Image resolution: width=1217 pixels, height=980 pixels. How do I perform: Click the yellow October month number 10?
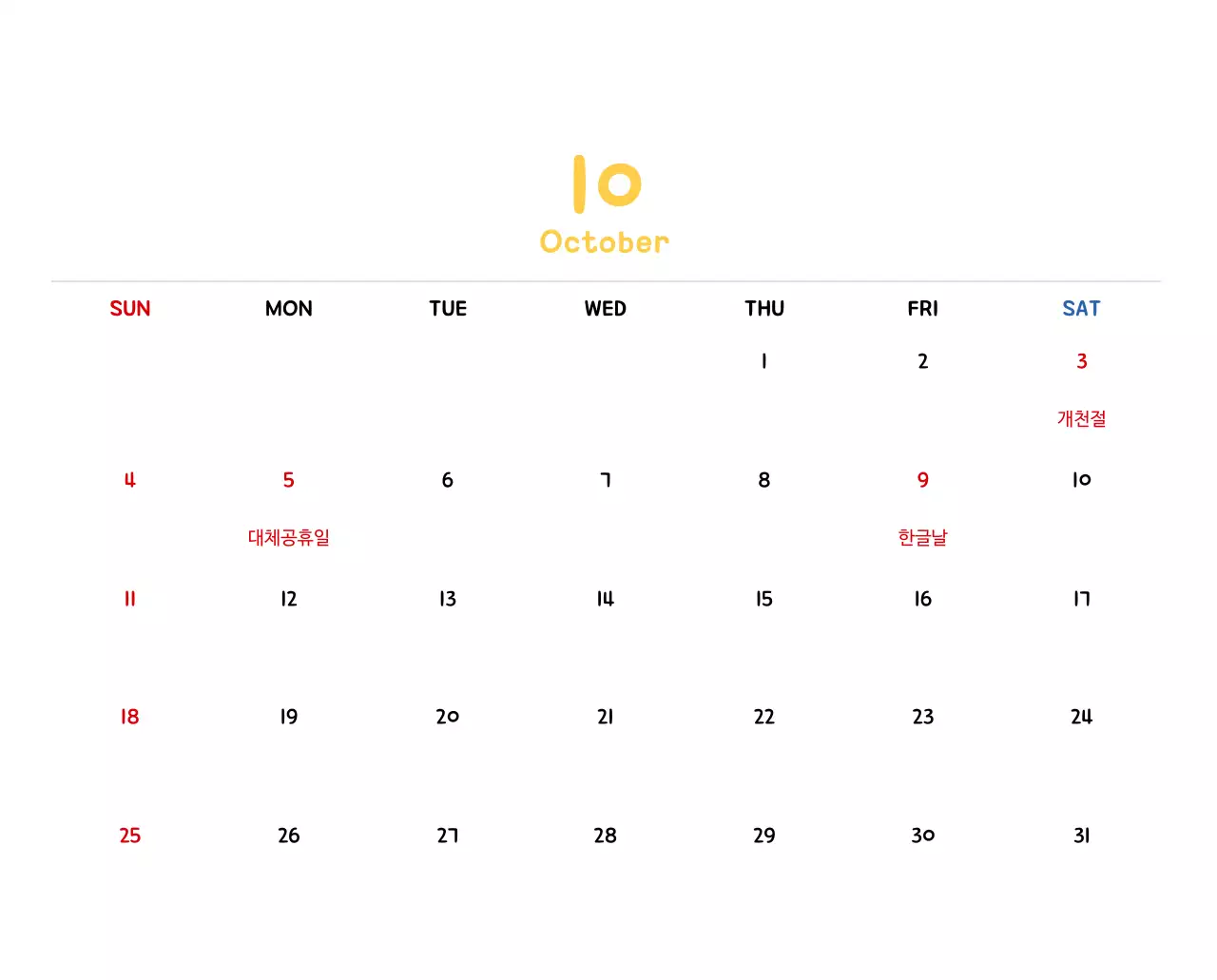coord(606,183)
